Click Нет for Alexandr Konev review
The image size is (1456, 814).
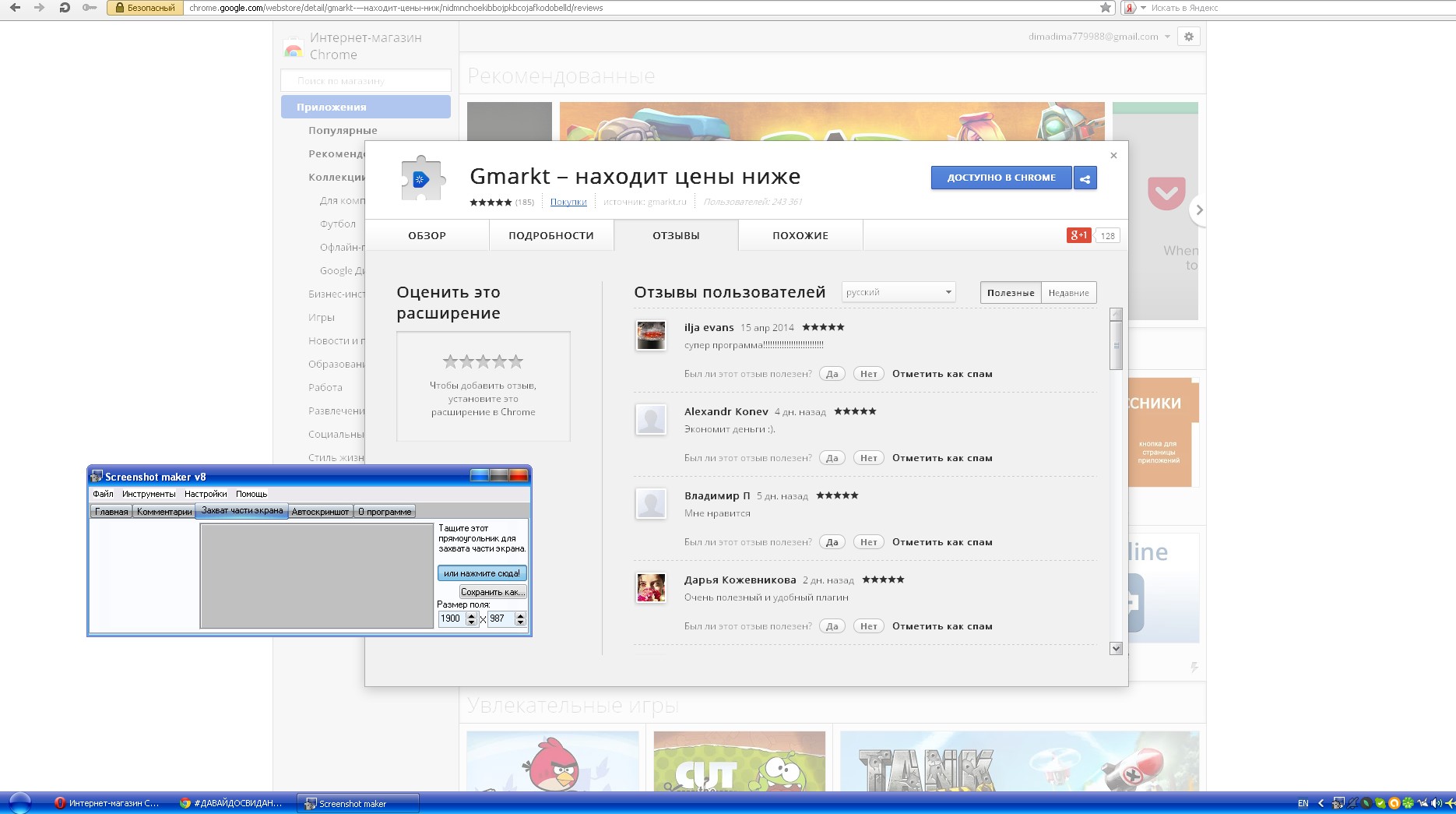point(869,458)
